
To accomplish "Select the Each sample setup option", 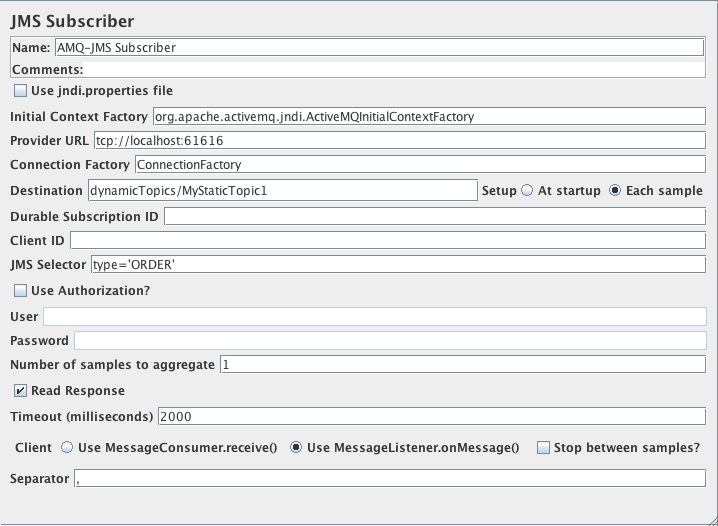I will click(615, 191).
